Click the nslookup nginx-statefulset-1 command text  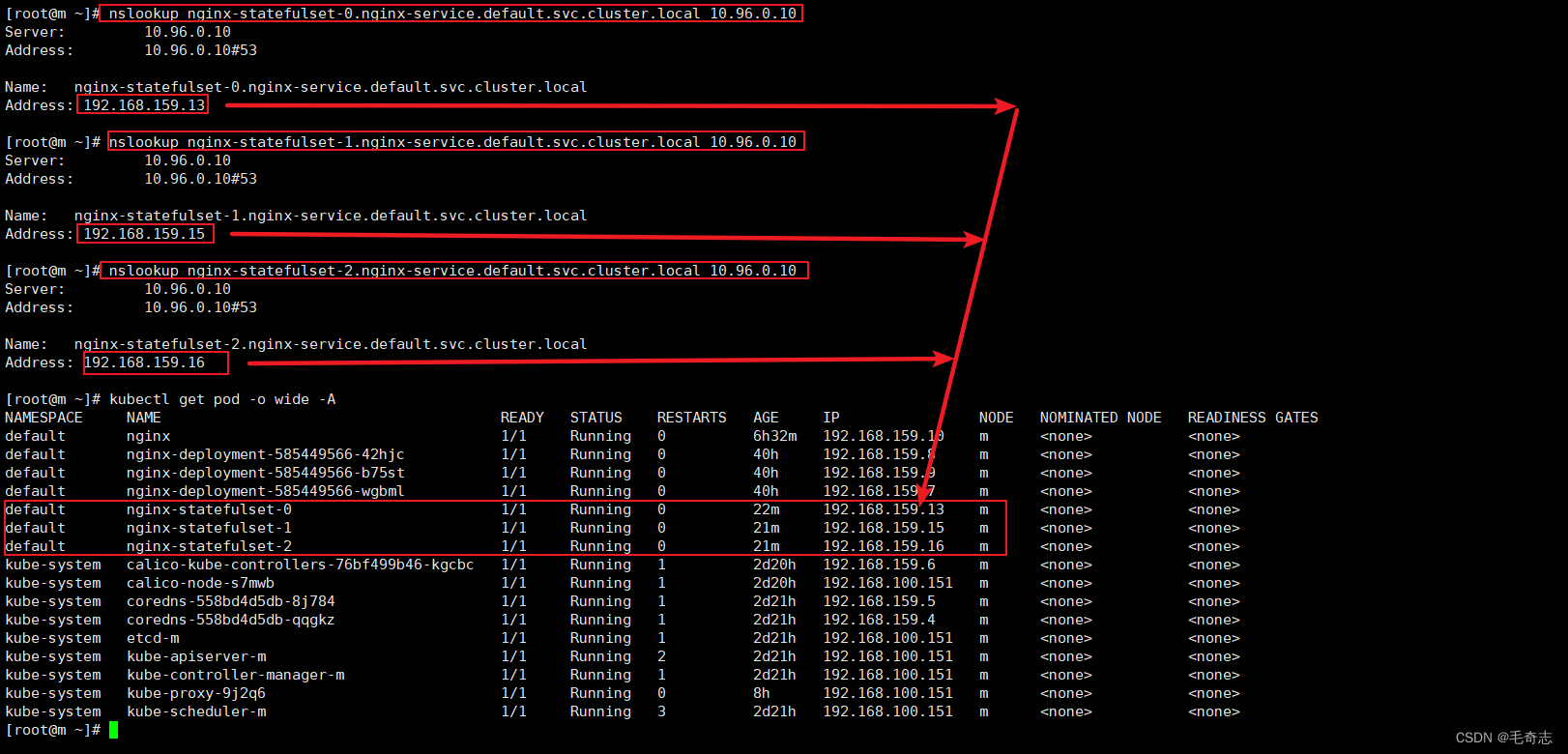tap(452, 142)
